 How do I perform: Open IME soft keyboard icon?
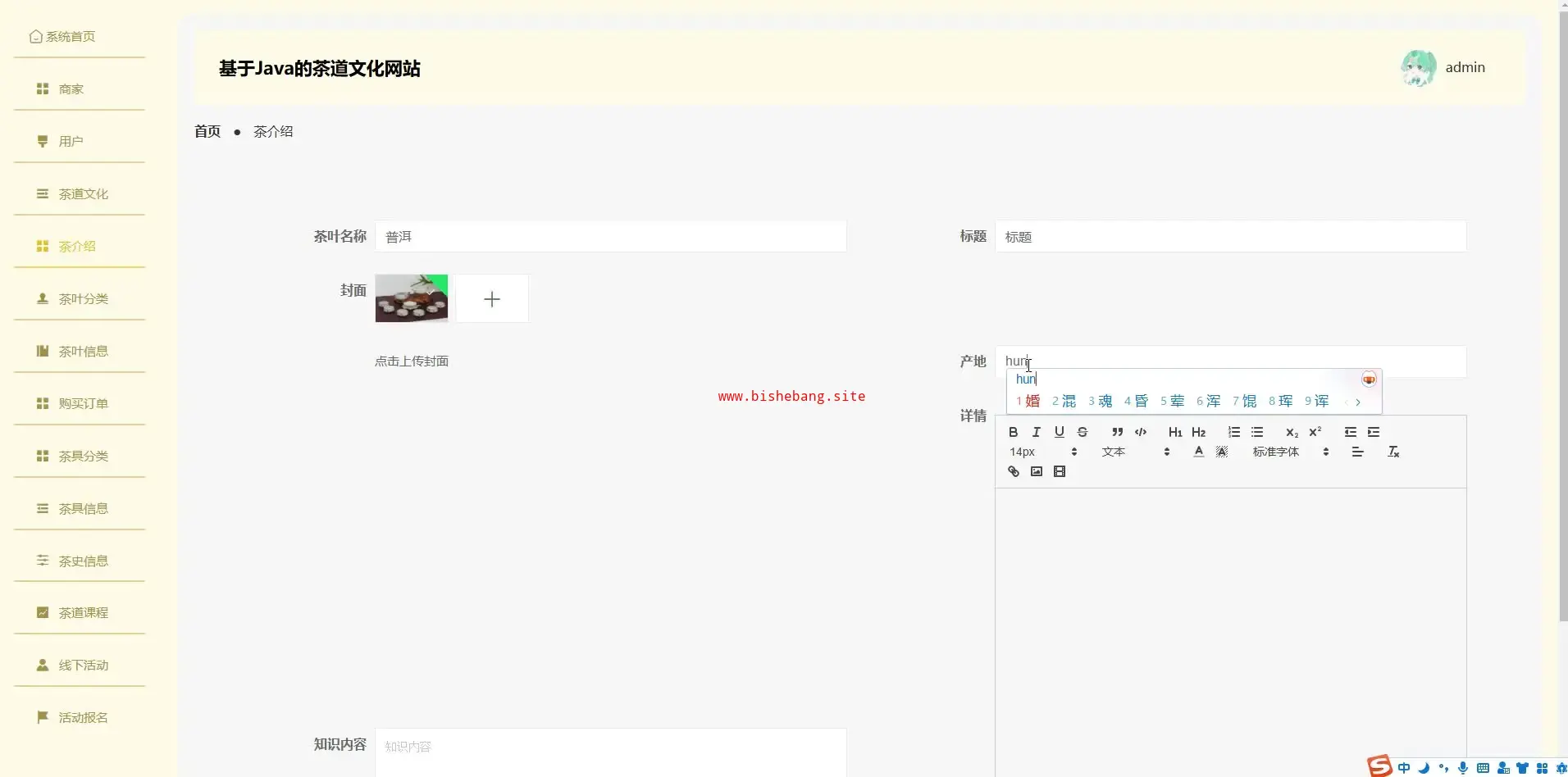click(x=1483, y=768)
